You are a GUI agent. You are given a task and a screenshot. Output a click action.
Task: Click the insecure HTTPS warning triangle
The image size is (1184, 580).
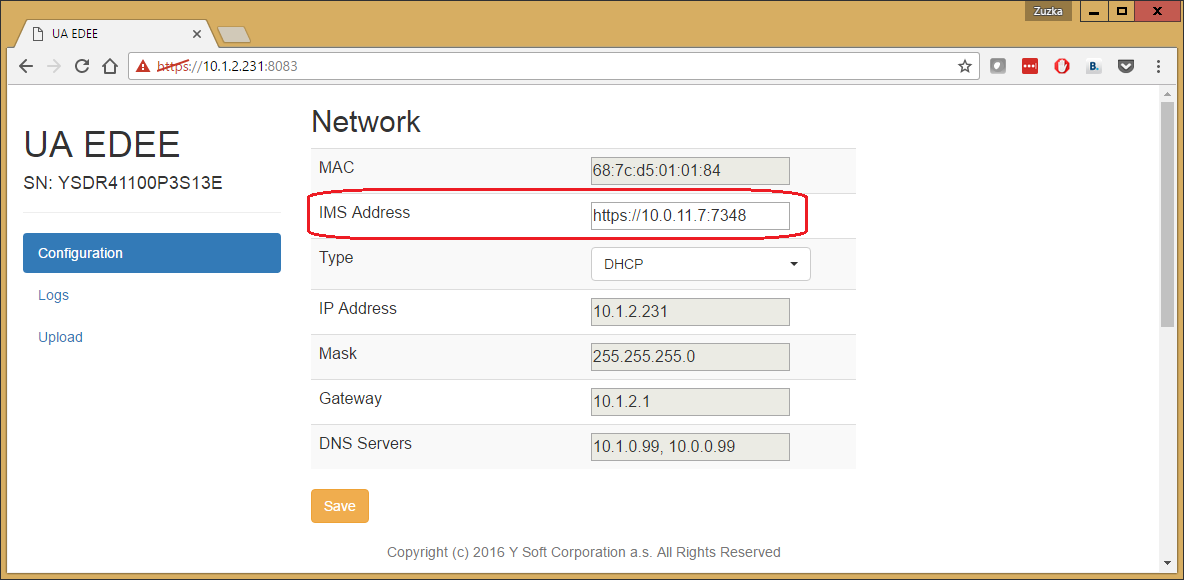[x=144, y=66]
